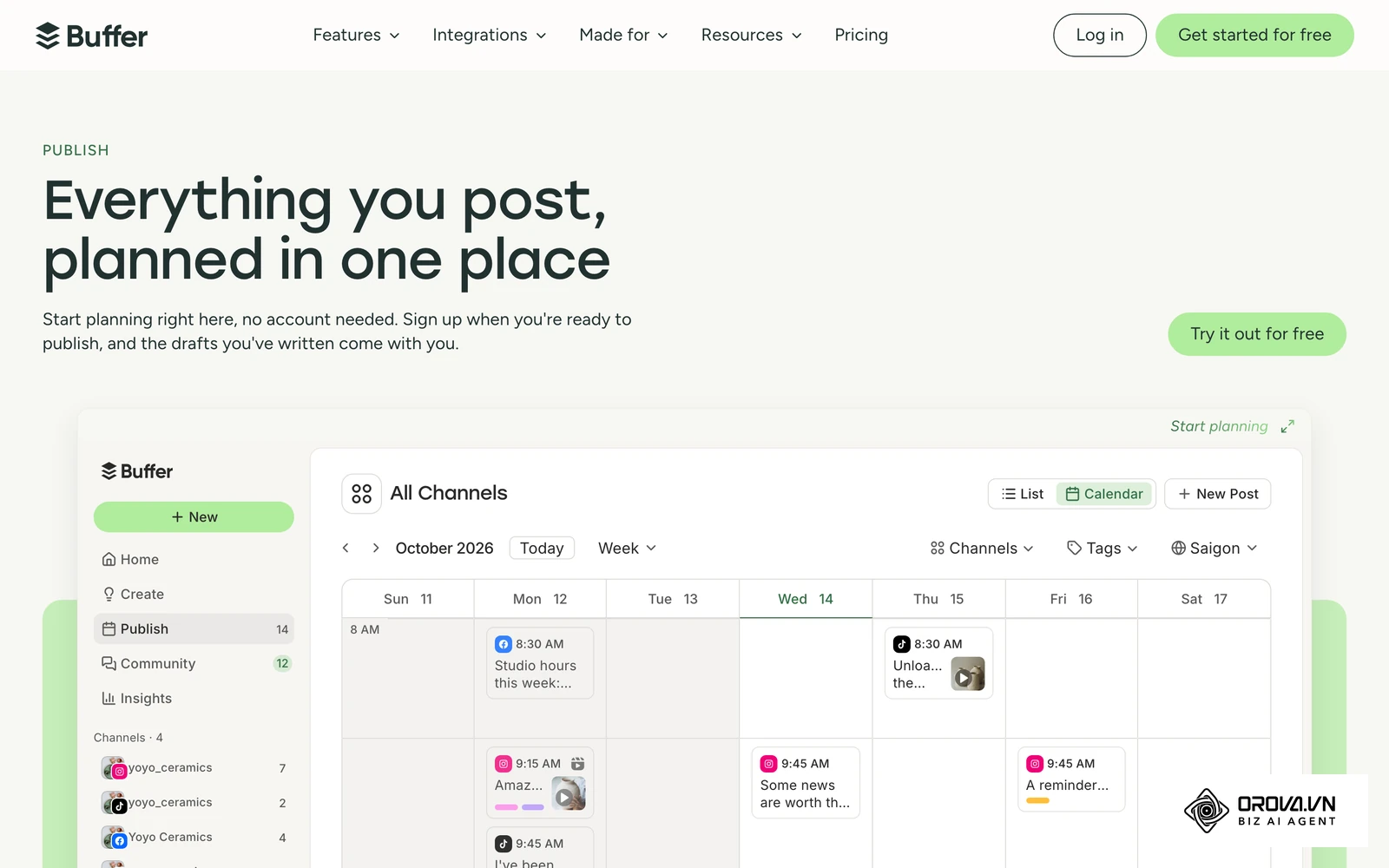Select the Mon 12 column header

click(540, 599)
